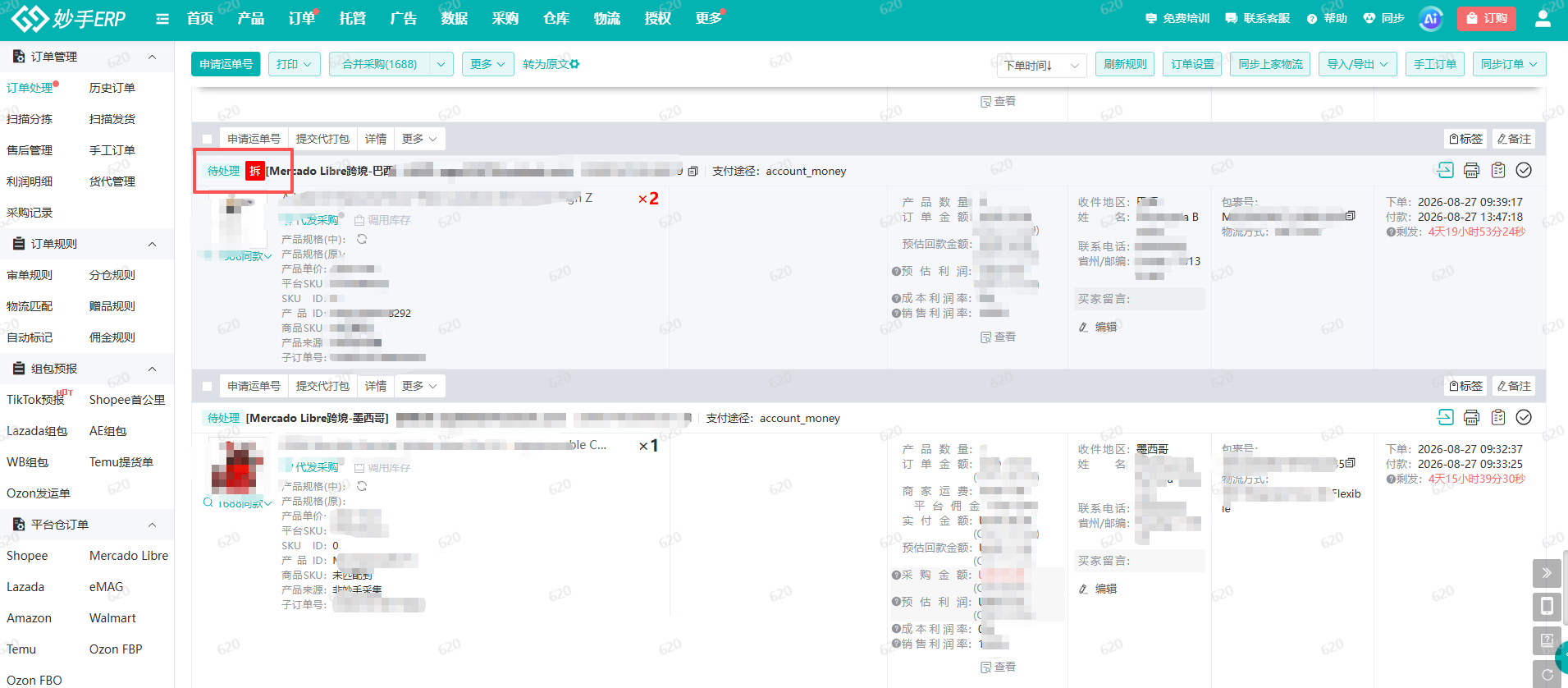The height and width of the screenshot is (688, 1568).
Task: Open 更多 dropdown on Brazil order
Action: (x=419, y=139)
